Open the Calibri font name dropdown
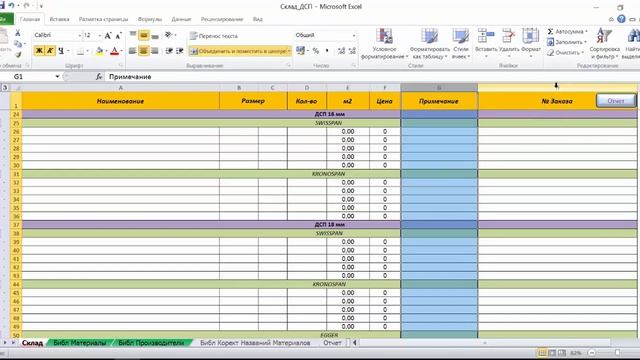 [80, 36]
